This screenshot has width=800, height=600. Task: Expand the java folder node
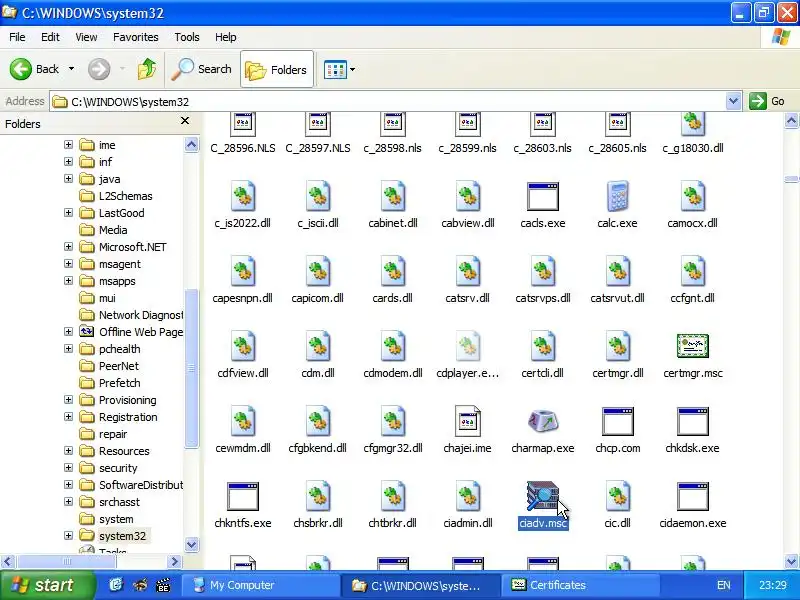[68, 179]
